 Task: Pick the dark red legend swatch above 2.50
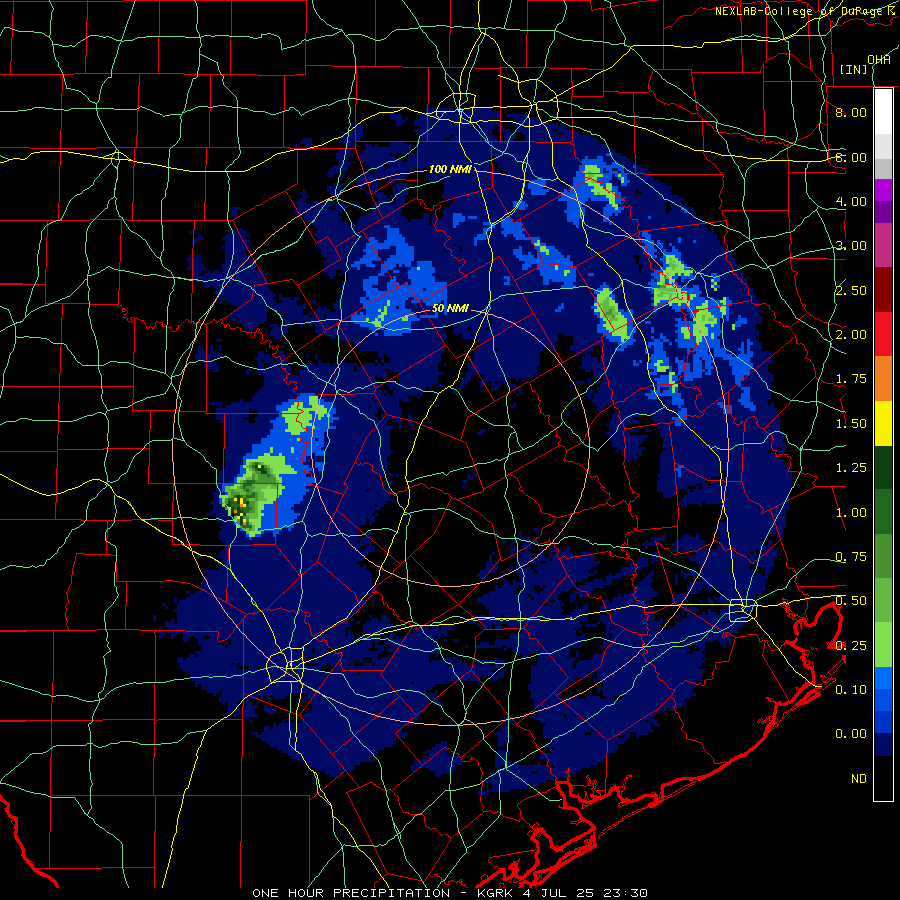click(883, 290)
